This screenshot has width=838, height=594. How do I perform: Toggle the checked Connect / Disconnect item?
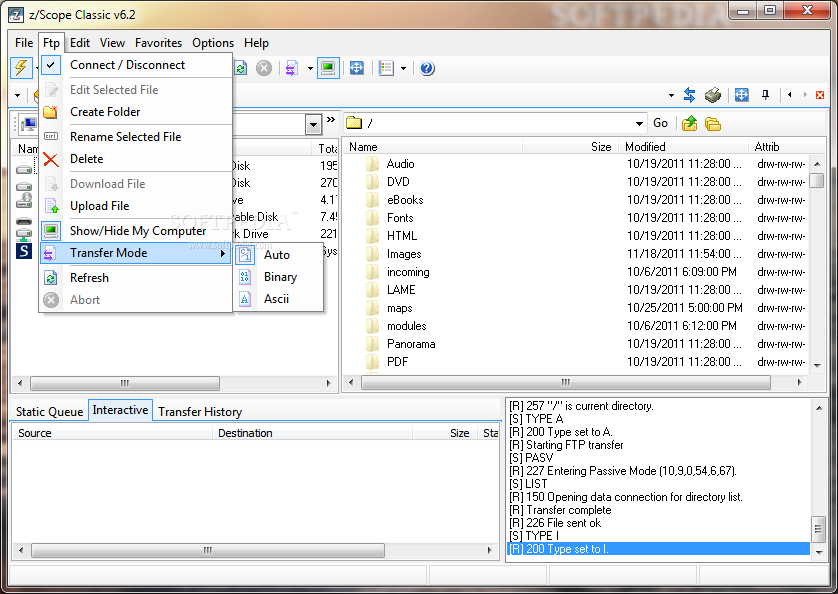click(136, 65)
